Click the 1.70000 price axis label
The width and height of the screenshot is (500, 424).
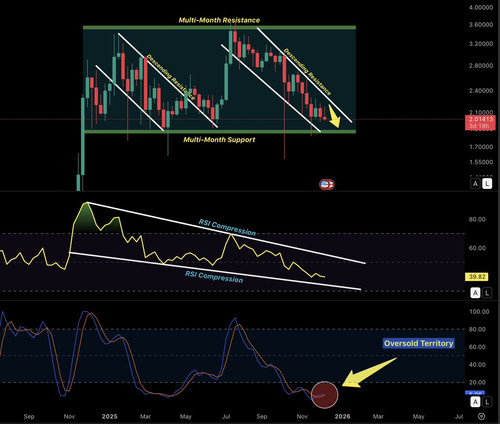(x=481, y=147)
